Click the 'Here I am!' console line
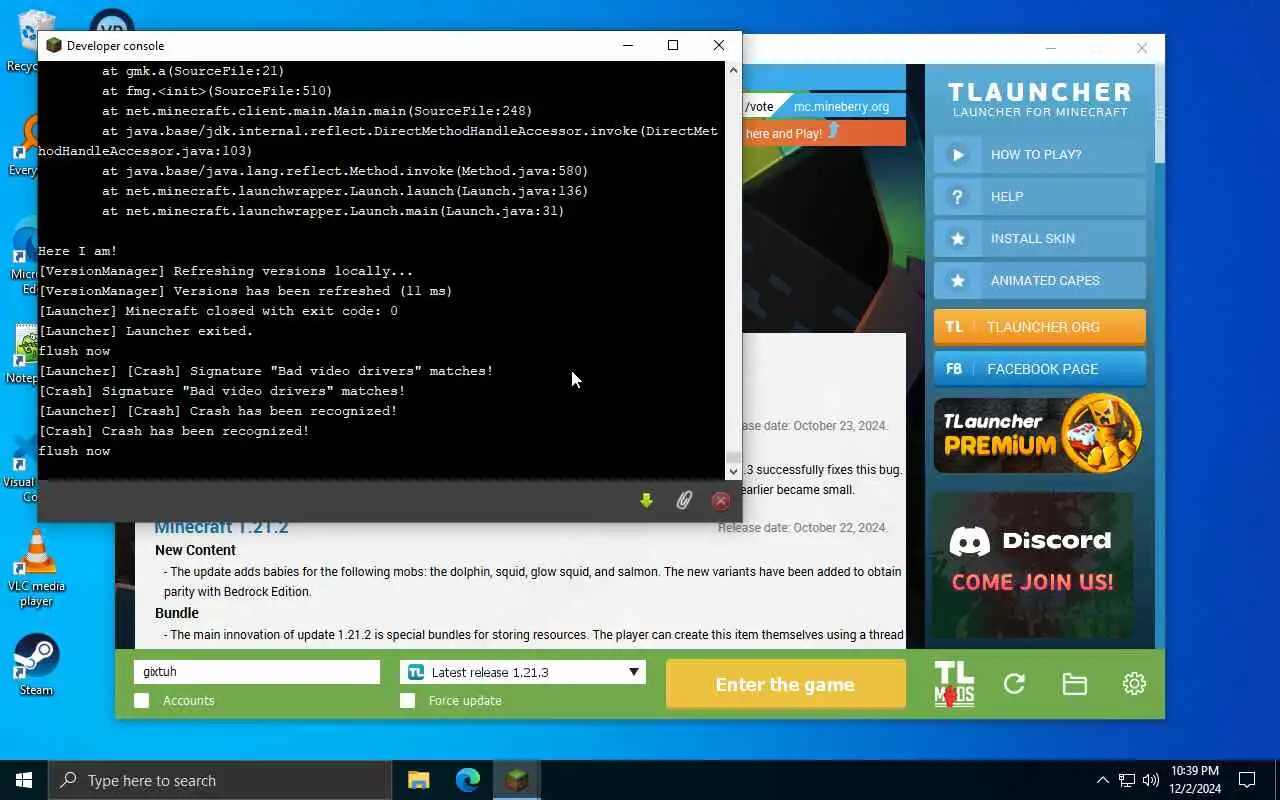 pyautogui.click(x=77, y=251)
